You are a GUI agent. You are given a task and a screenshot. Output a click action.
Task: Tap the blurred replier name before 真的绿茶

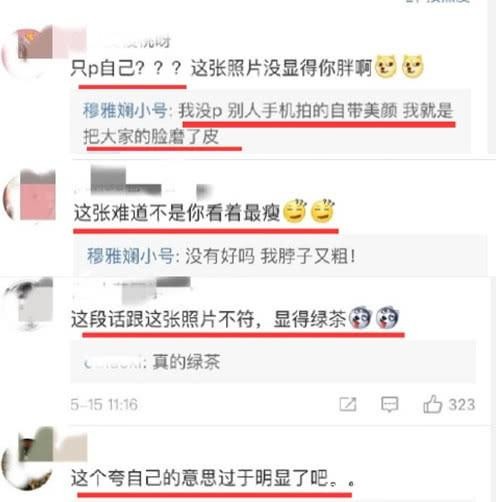click(115, 362)
